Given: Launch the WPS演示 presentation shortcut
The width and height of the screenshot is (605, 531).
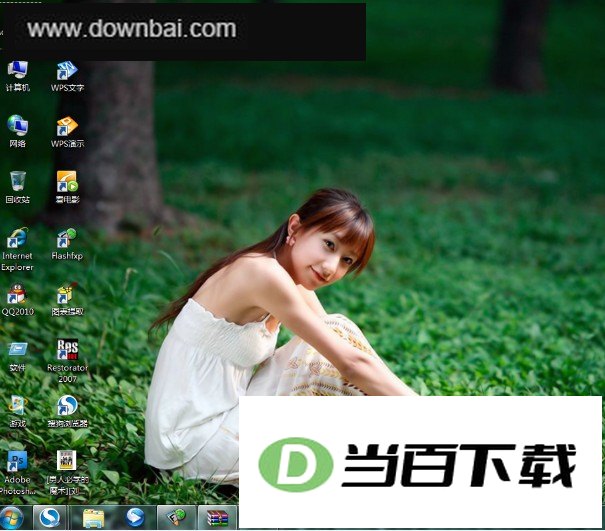Looking at the screenshot, I should 67,132.
